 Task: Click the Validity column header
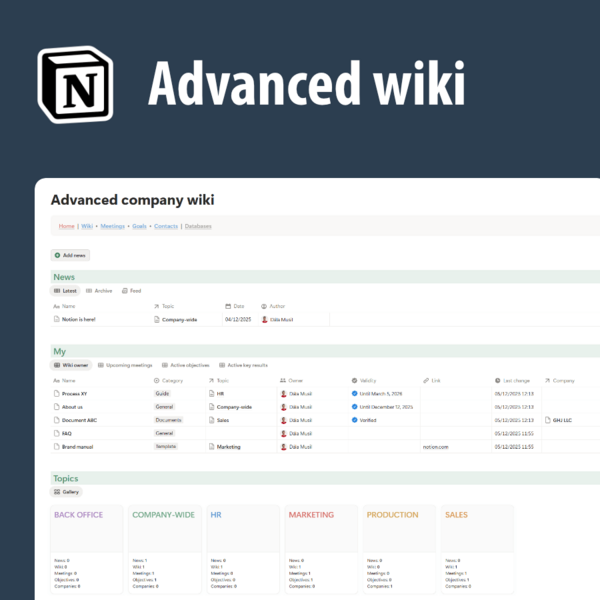(364, 380)
